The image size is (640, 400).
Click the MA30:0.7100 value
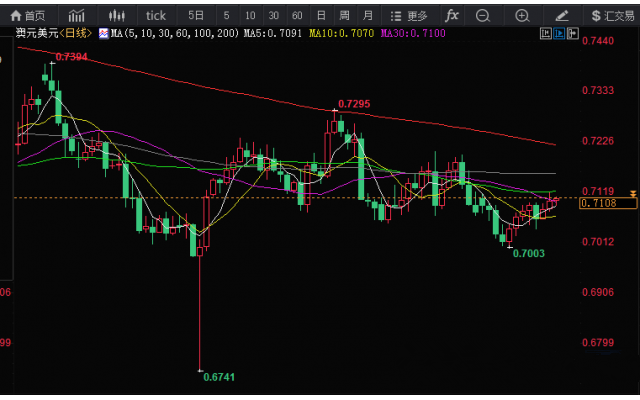[x=413, y=33]
